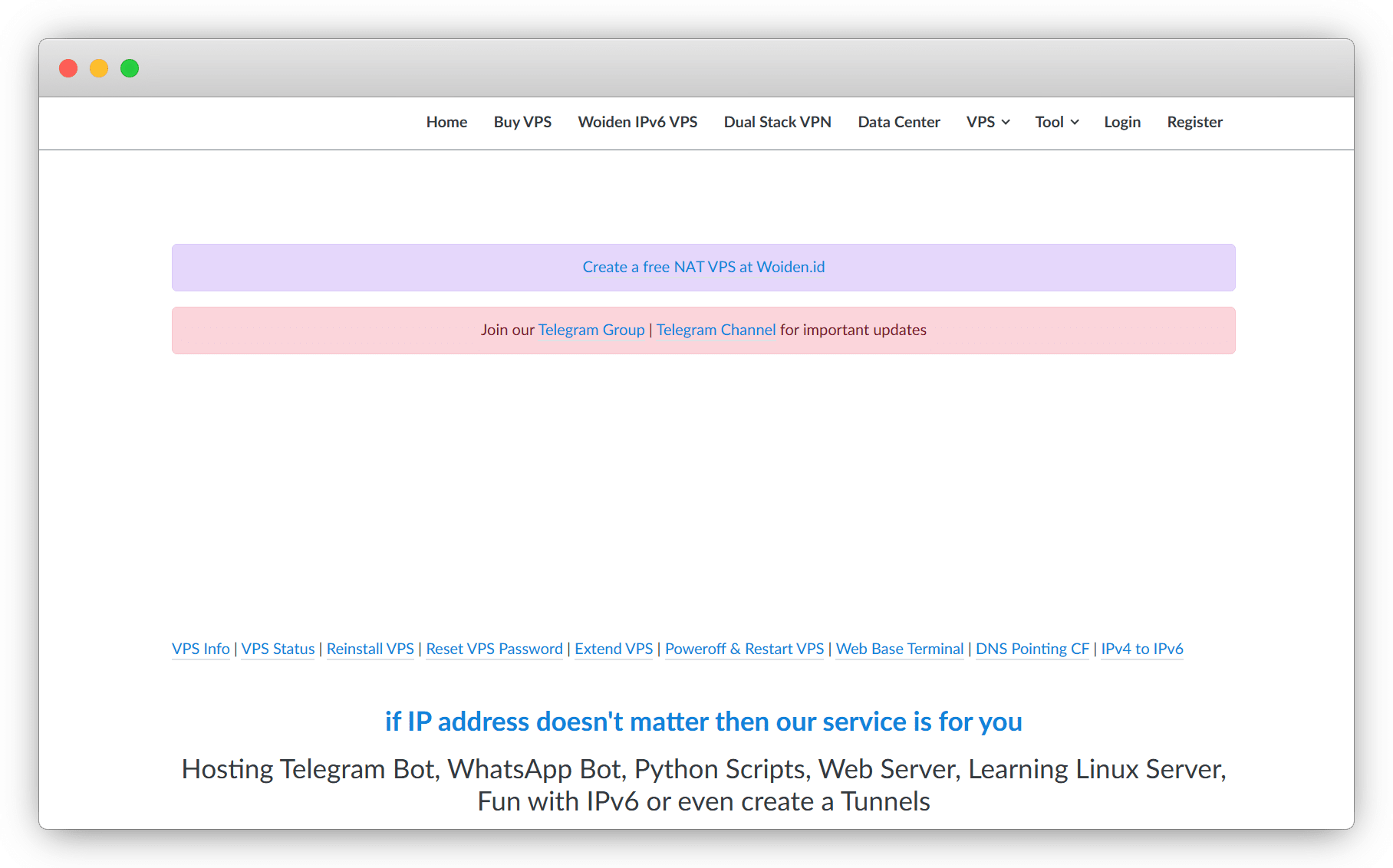Open 'Create a free NAT VPS' link
Image resolution: width=1393 pixels, height=868 pixels.
click(703, 267)
